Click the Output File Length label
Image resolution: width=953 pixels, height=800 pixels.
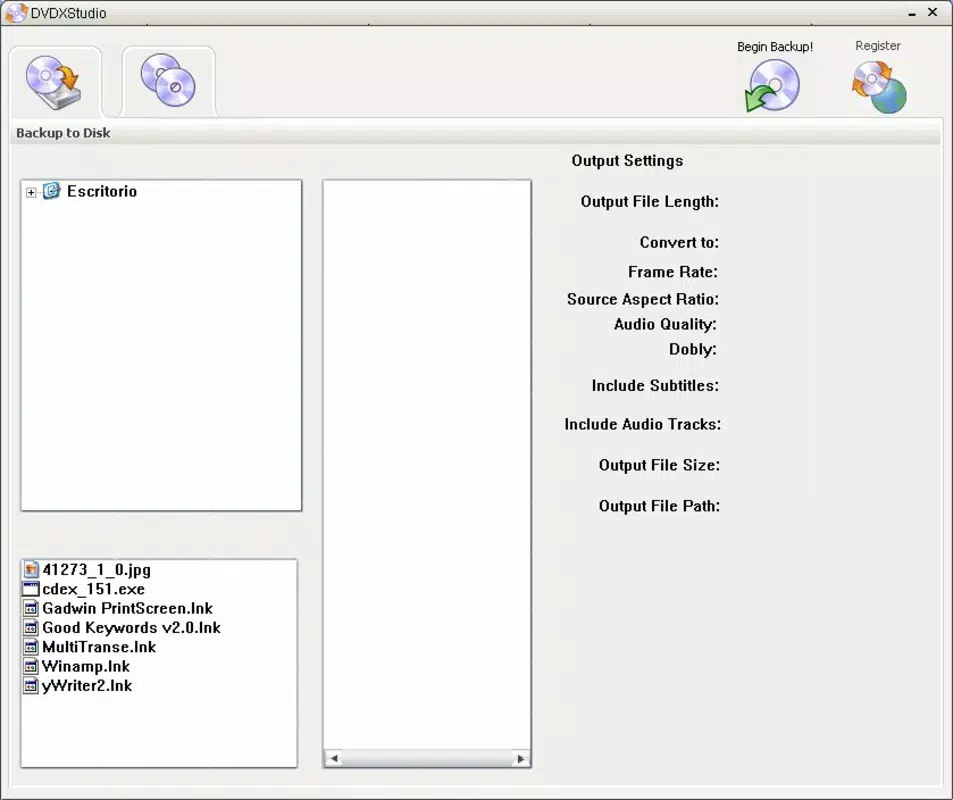point(650,202)
